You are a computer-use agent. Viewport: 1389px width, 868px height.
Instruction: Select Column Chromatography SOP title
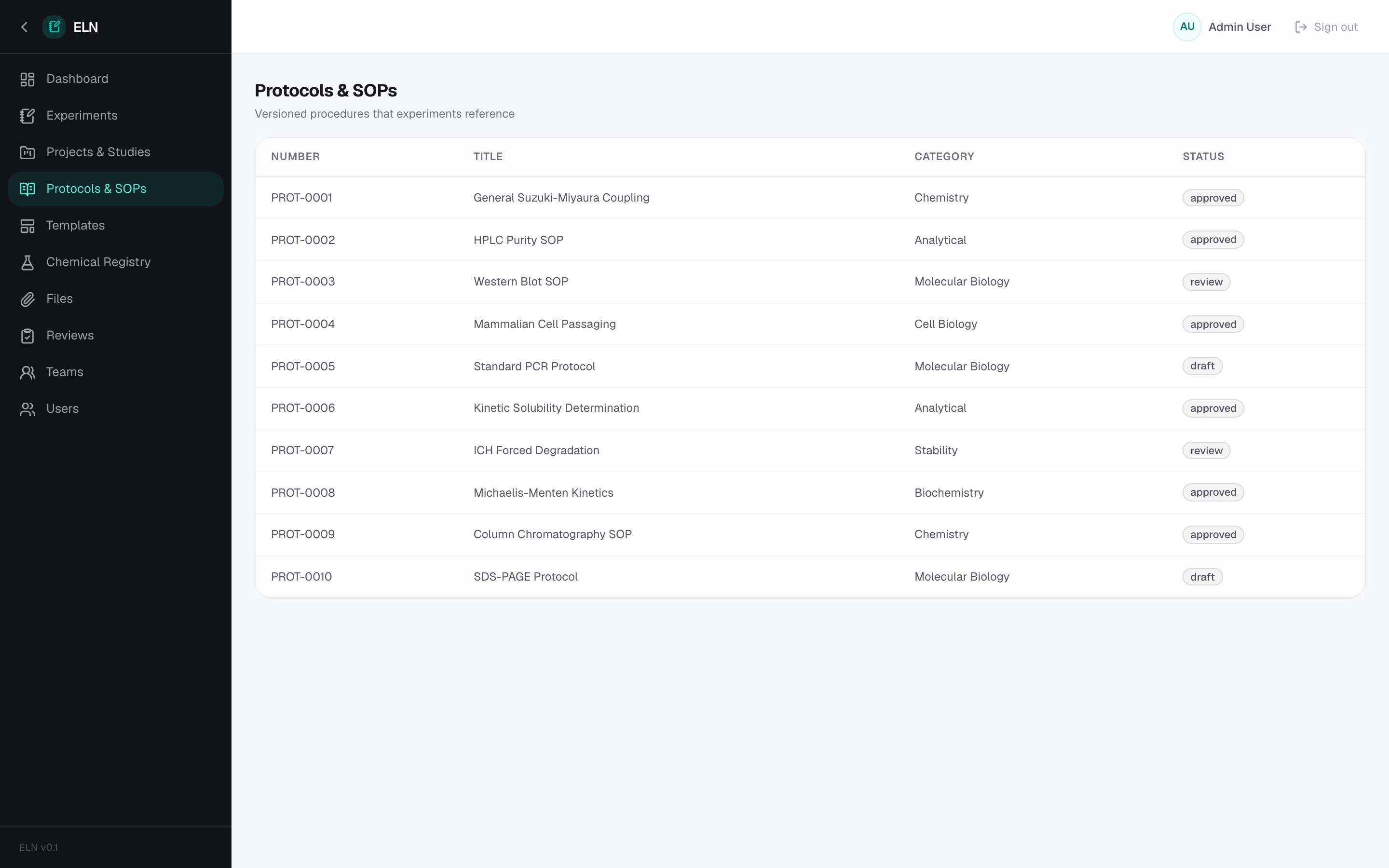point(552,534)
